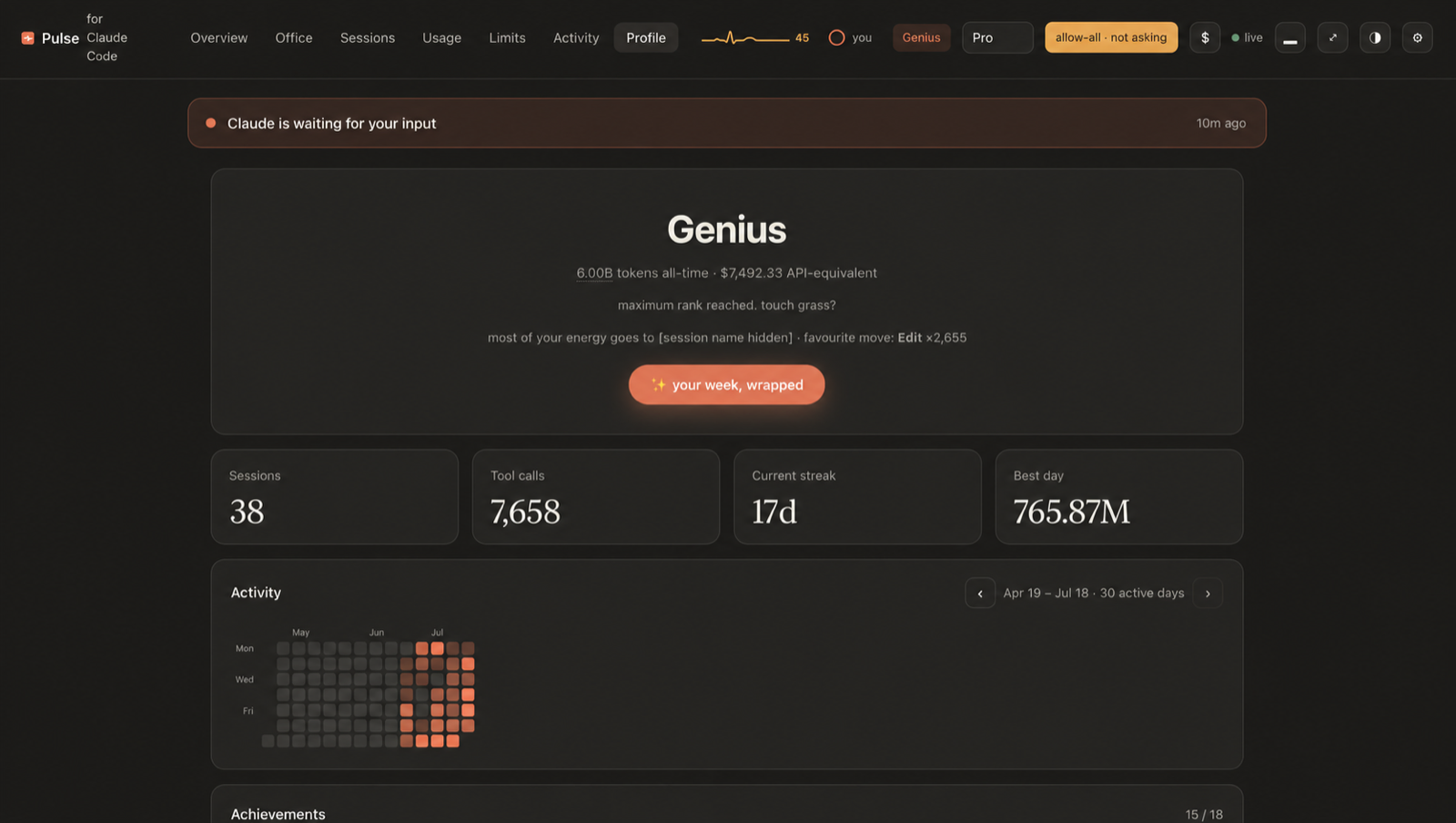
Task: Click the '45' pulse value
Action: coord(802,38)
